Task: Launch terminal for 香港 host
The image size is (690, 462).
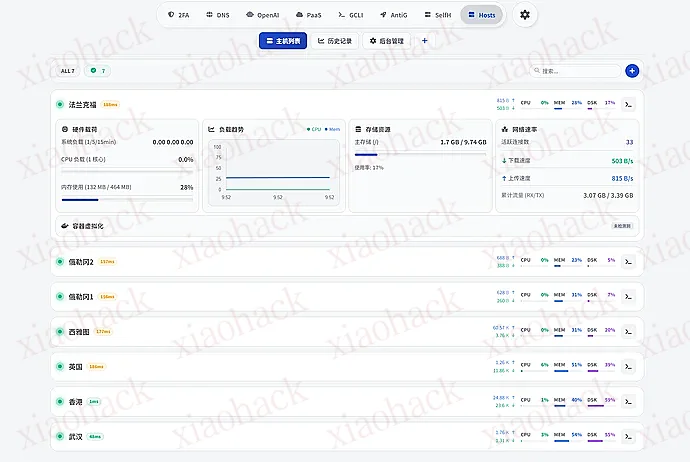Action: tap(629, 401)
